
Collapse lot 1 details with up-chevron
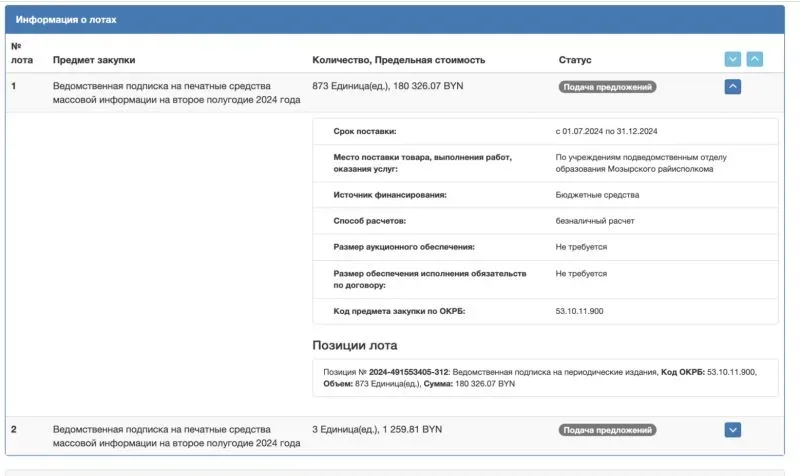732,87
